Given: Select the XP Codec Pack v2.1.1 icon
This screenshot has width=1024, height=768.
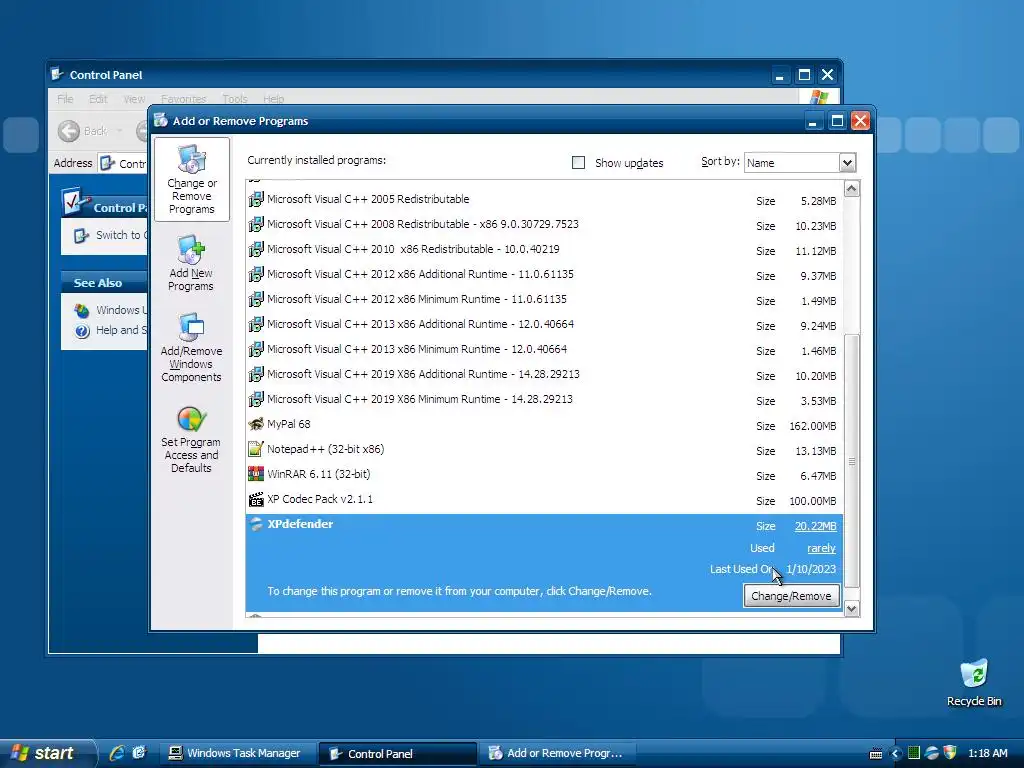Looking at the screenshot, I should coord(256,500).
